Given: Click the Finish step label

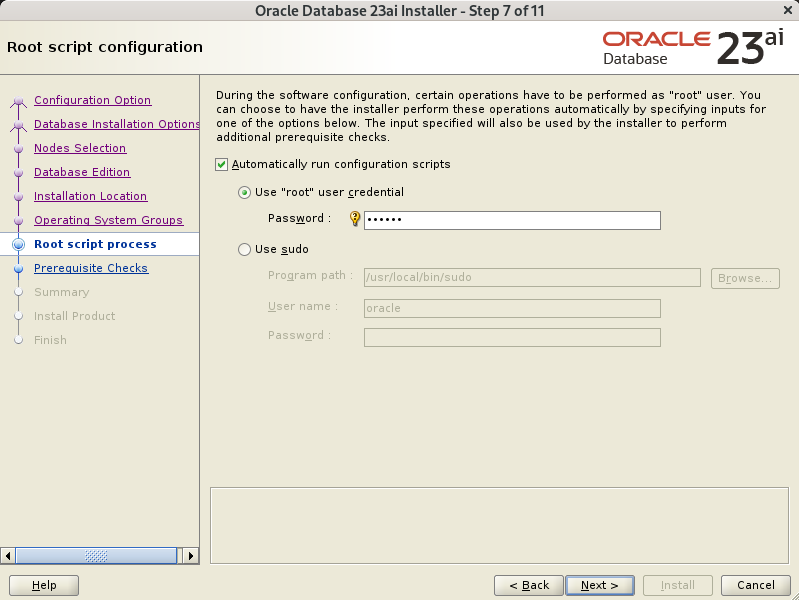Looking at the screenshot, I should [50, 340].
